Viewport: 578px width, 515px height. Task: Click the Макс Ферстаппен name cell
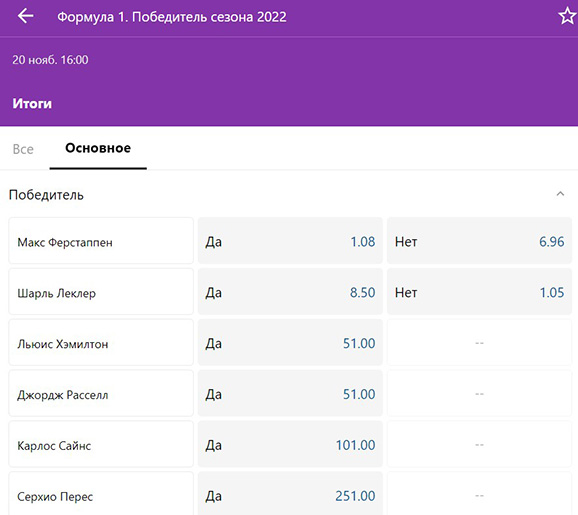[x=101, y=241]
